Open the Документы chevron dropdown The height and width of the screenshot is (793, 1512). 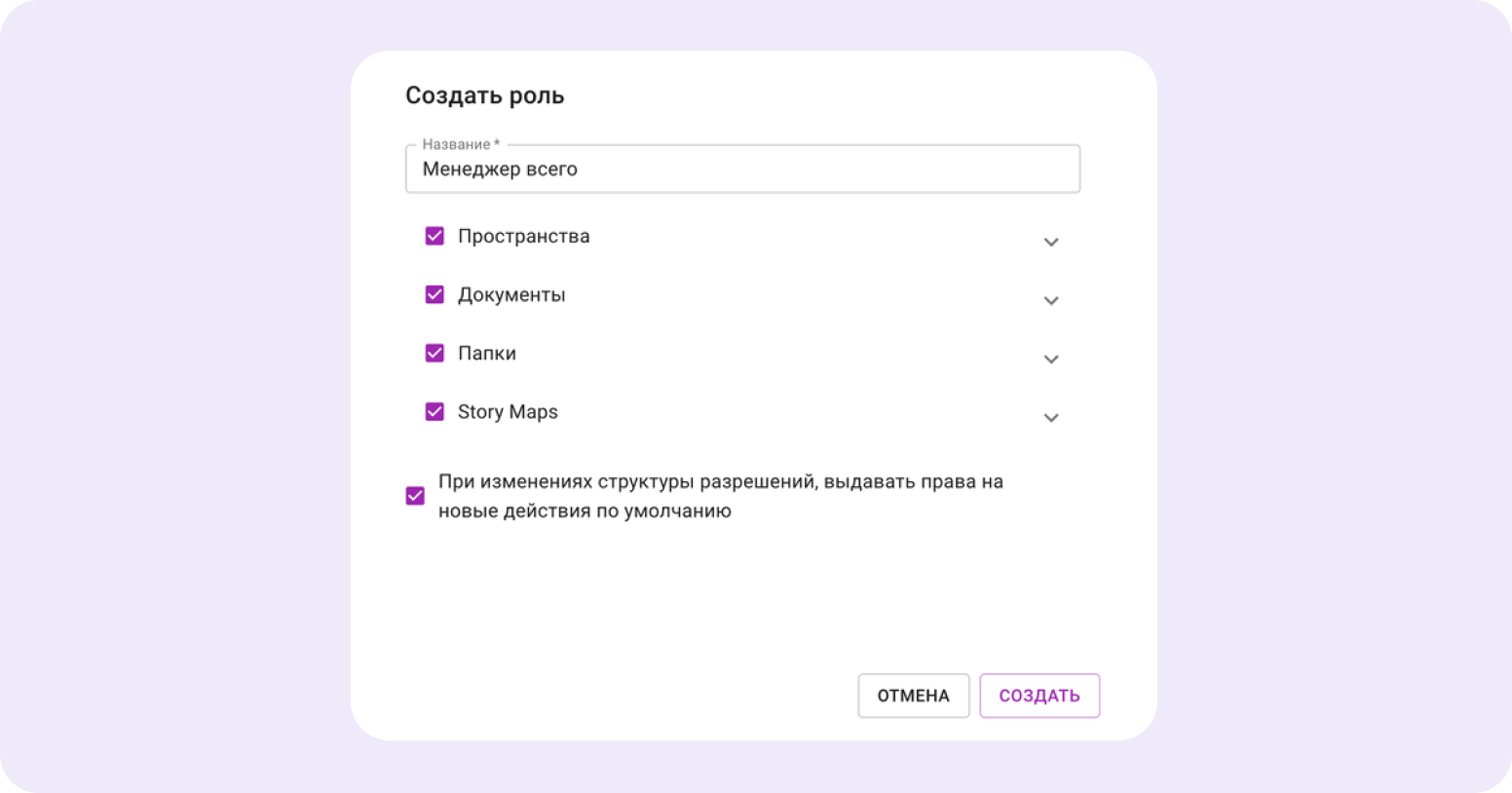1051,300
